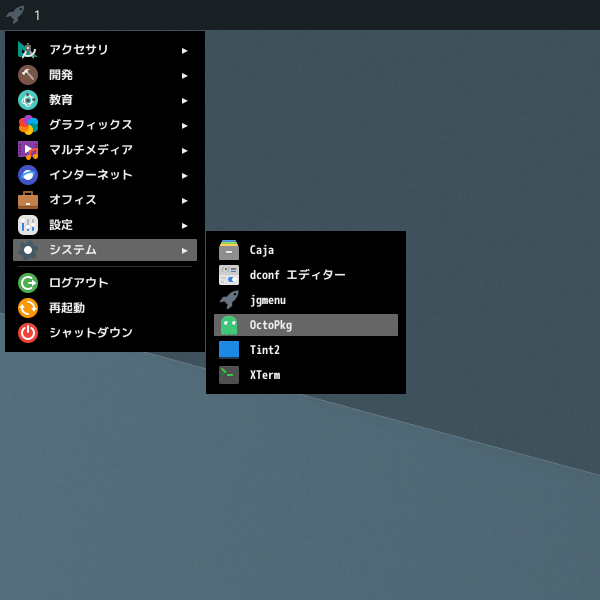The image size is (600, 600).
Task: Choose シャットダウン to power off
Action: [105, 333]
